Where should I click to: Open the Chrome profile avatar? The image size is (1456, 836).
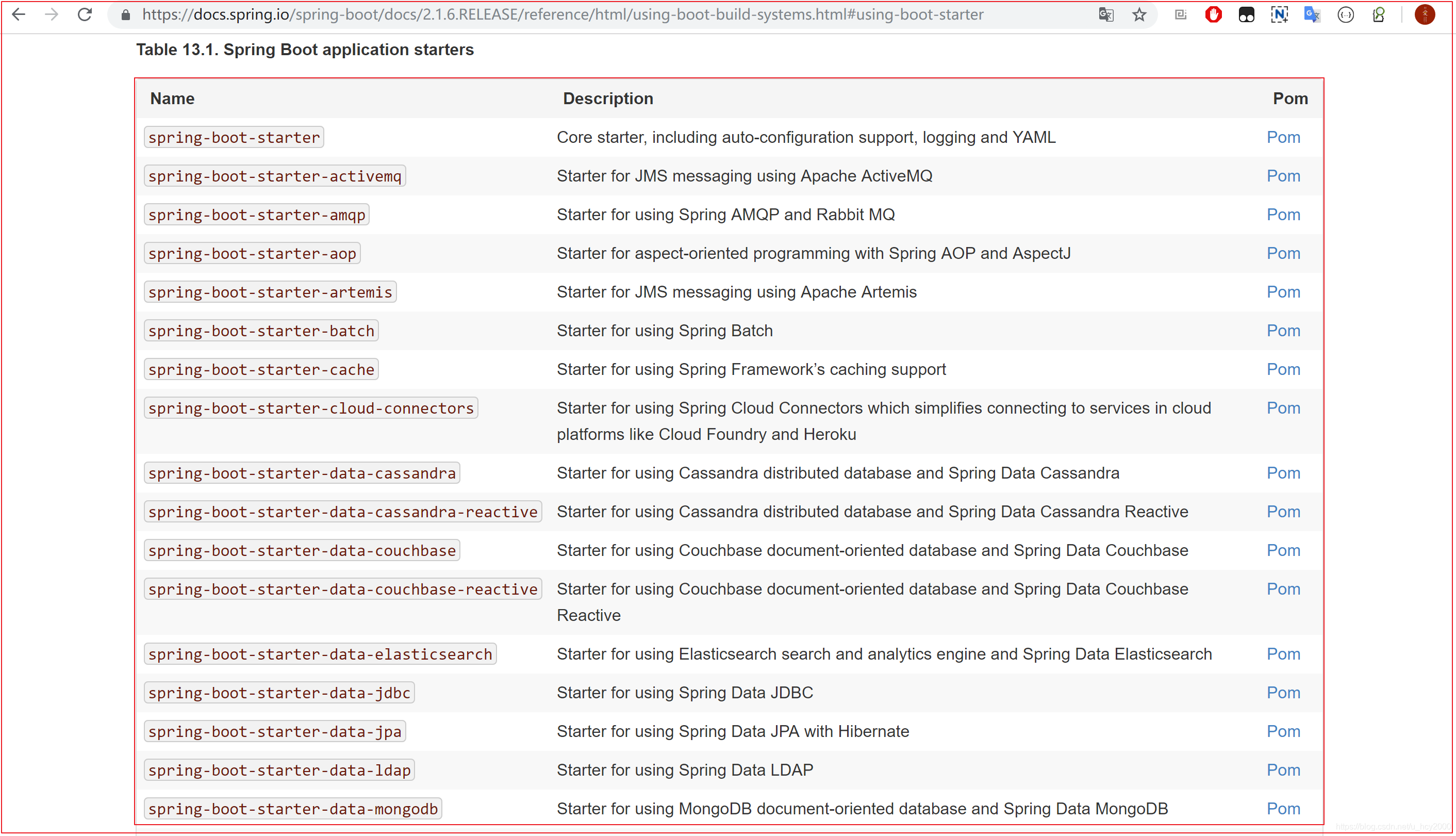(x=1425, y=14)
